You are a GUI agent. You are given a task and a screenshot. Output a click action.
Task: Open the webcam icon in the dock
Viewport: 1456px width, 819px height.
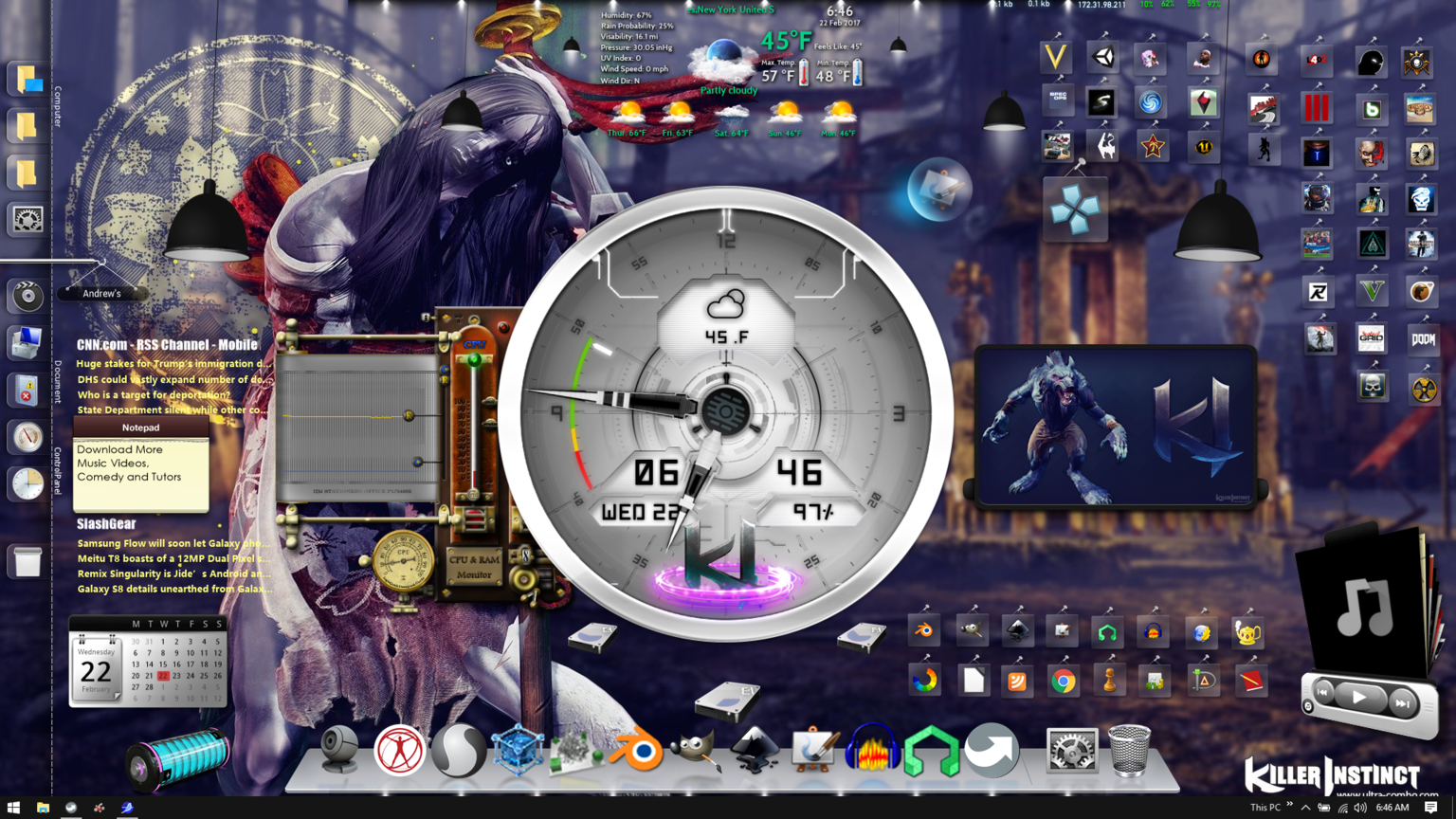click(339, 751)
